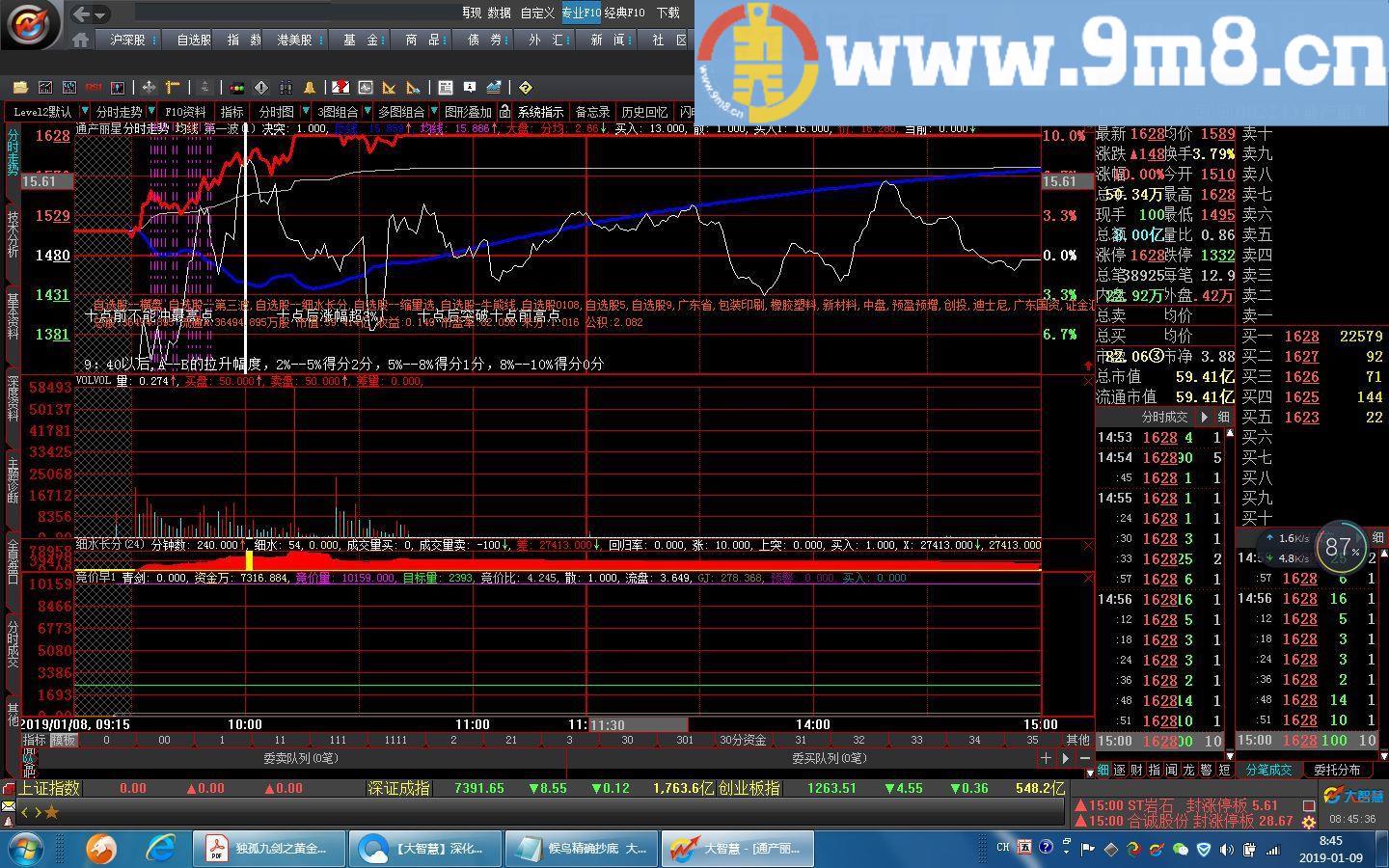
Task: Expand the 分时走势 dropdown arrow
Action: (151, 112)
